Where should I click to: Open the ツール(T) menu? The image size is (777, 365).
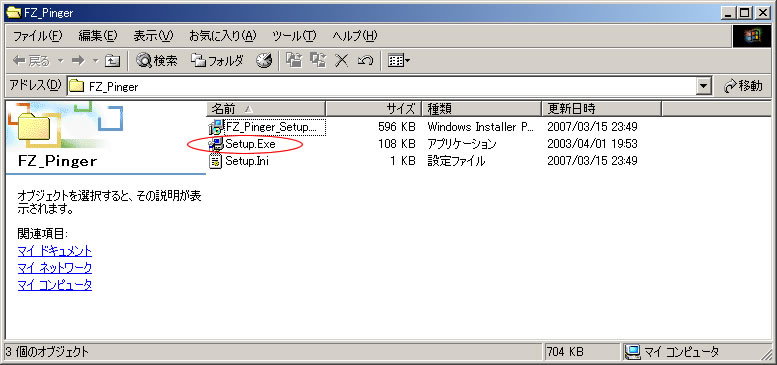point(294,36)
